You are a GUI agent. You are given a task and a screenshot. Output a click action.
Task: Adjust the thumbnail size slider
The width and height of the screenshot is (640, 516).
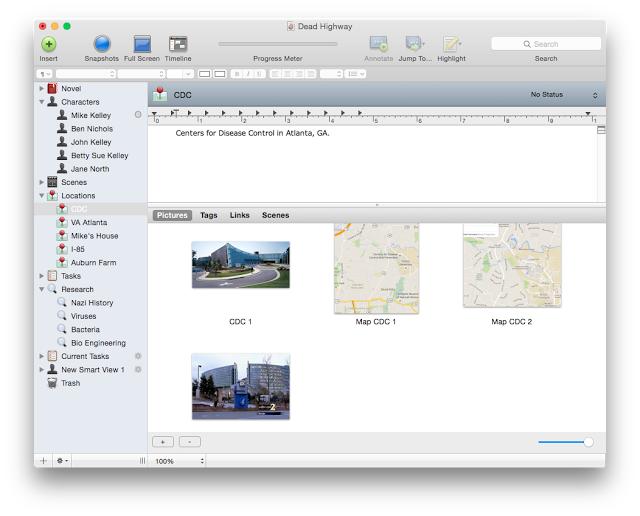tap(588, 442)
